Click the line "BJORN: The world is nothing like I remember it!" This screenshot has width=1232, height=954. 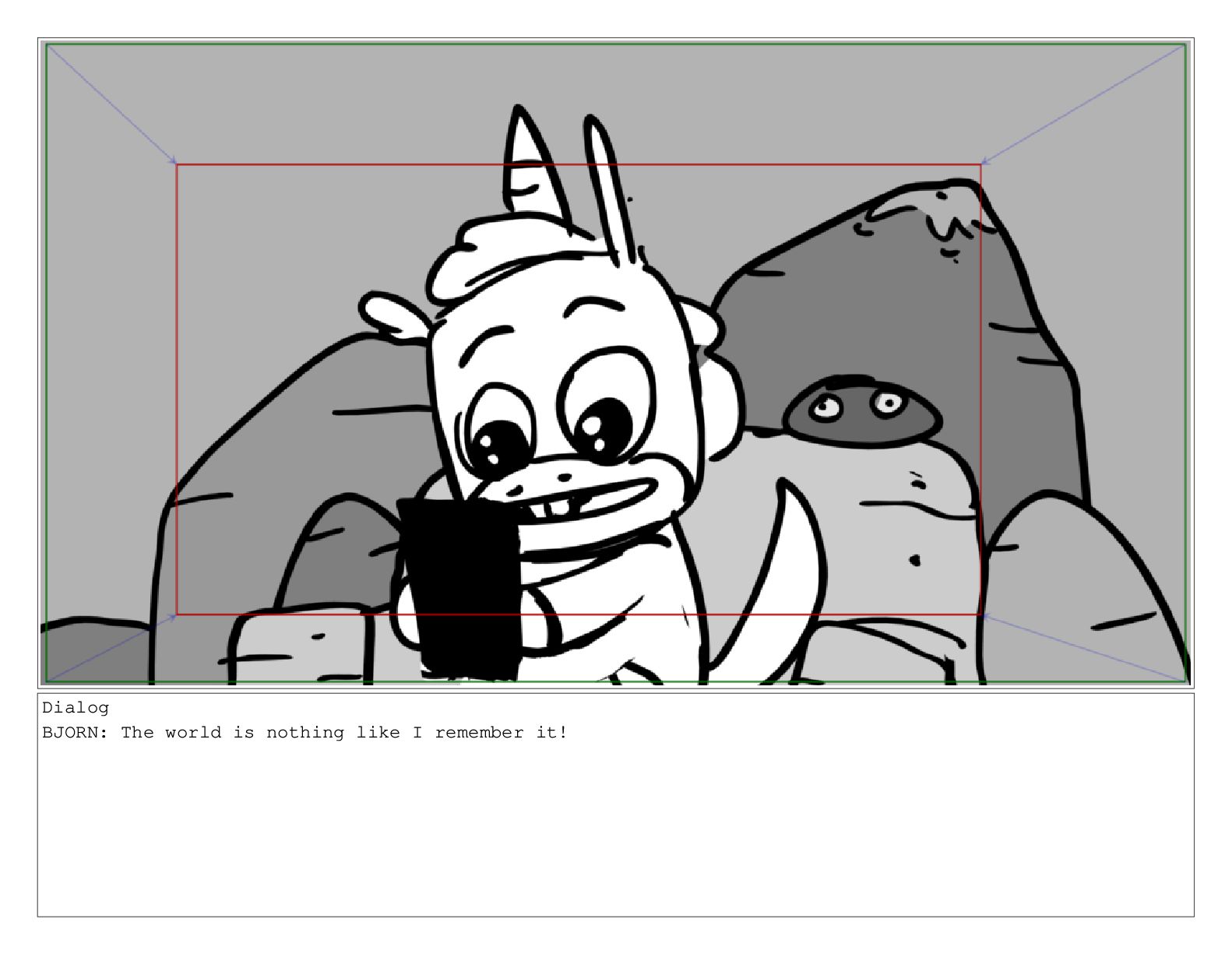304,733
